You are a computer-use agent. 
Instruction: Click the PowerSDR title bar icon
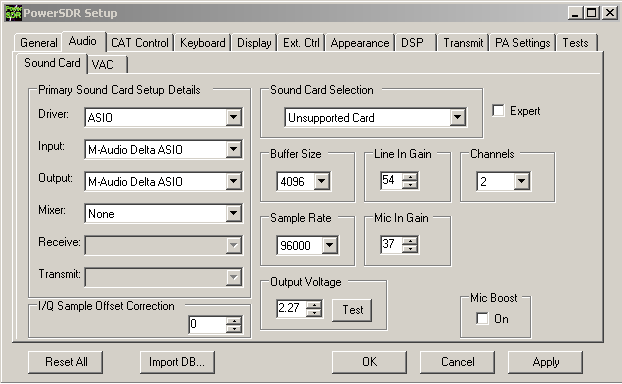(x=13, y=13)
